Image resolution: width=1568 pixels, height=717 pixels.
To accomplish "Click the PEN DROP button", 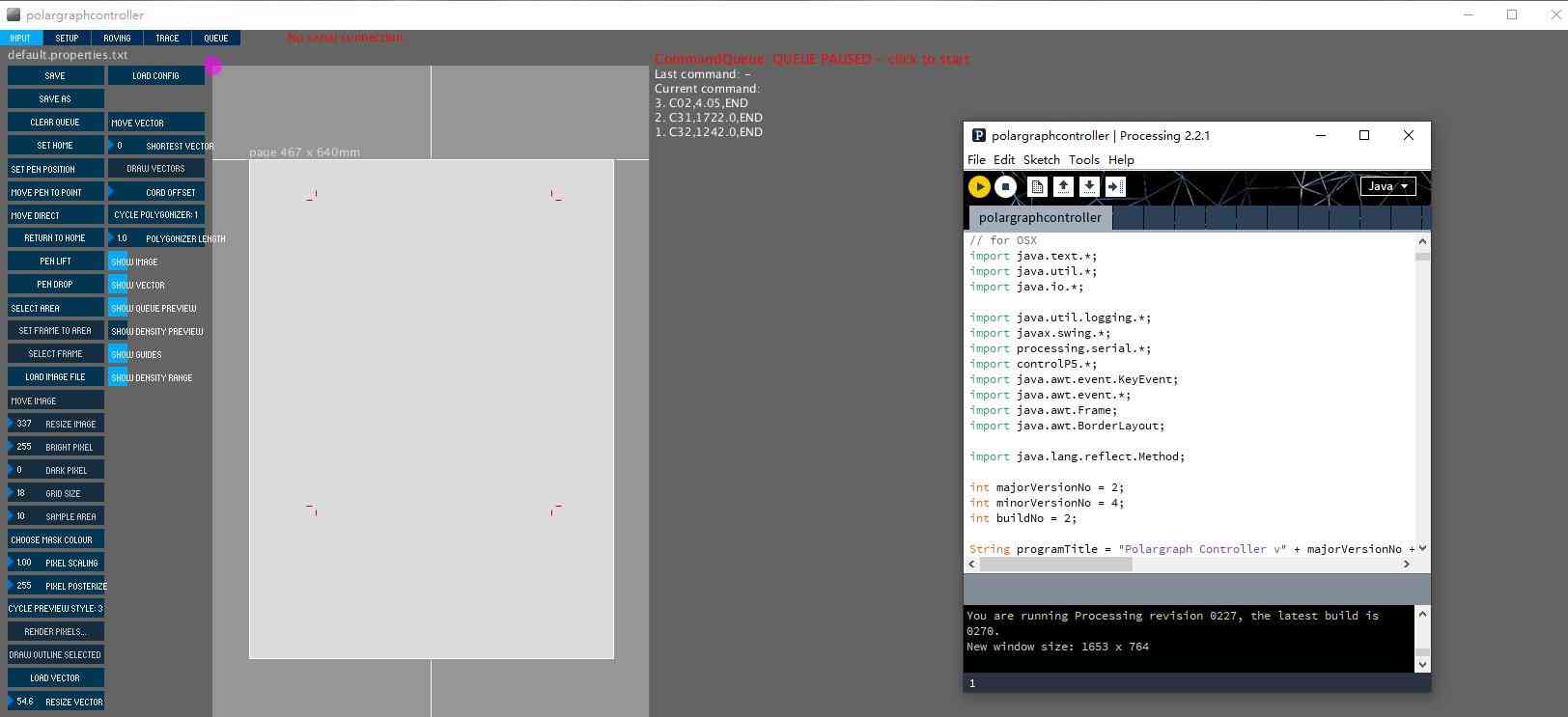I will (55, 284).
